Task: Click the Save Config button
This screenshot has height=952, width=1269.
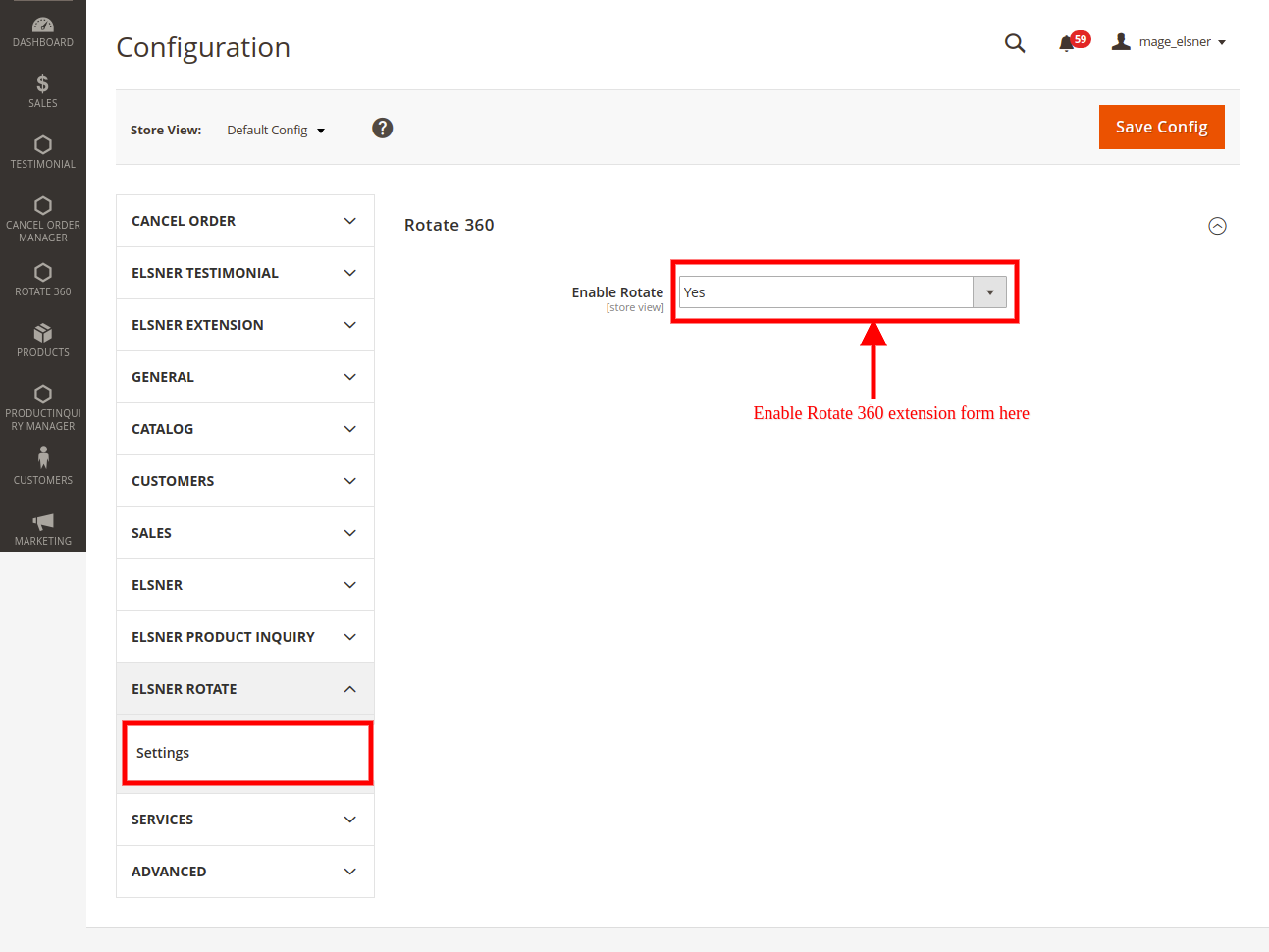Action: coord(1161,128)
